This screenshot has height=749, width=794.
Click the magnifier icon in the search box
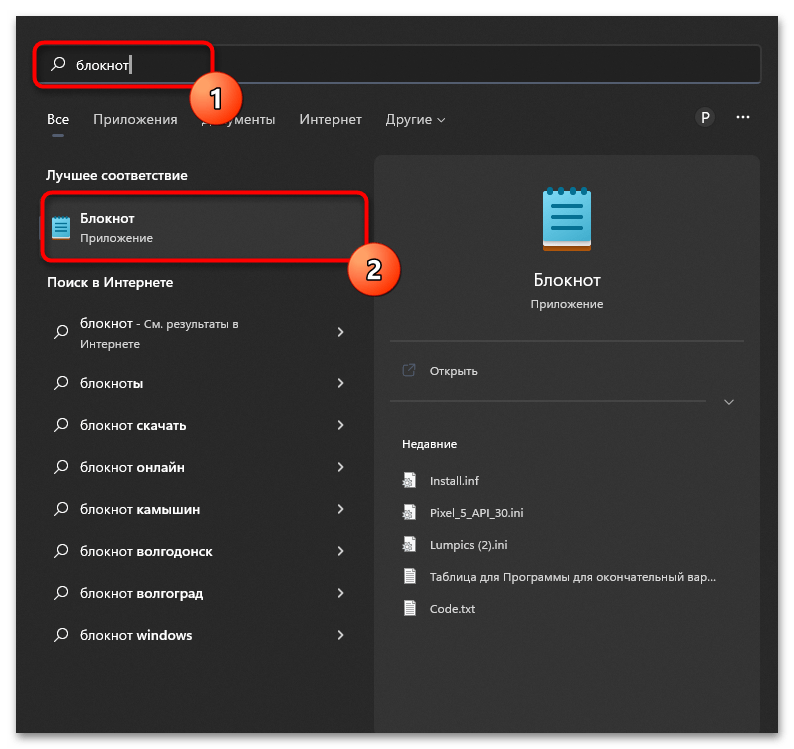tap(58, 64)
